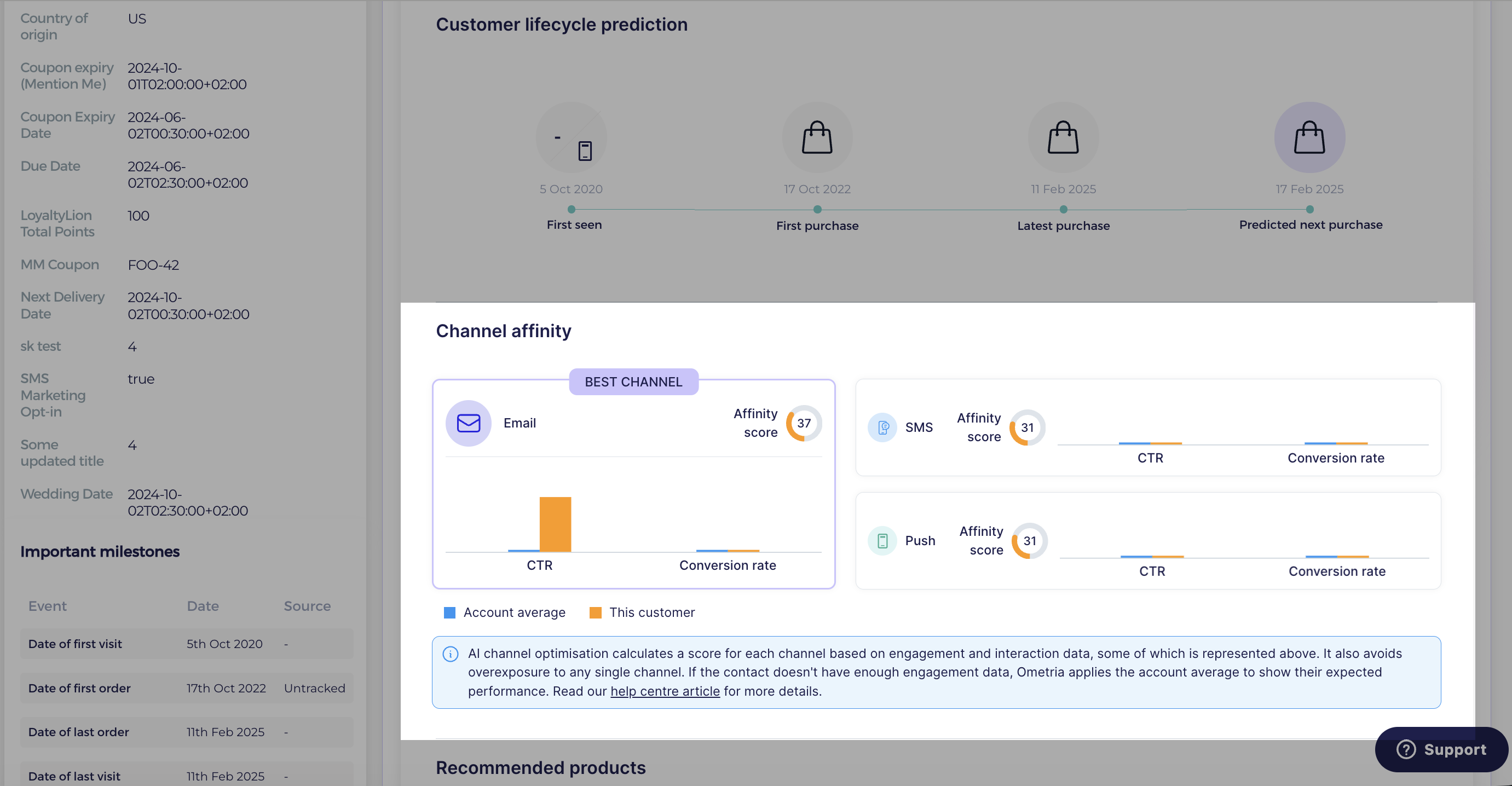Screen dimensions: 1512x786
Task: Click the 17 Feb 2025 timeline marker dot
Action: 1309,210
